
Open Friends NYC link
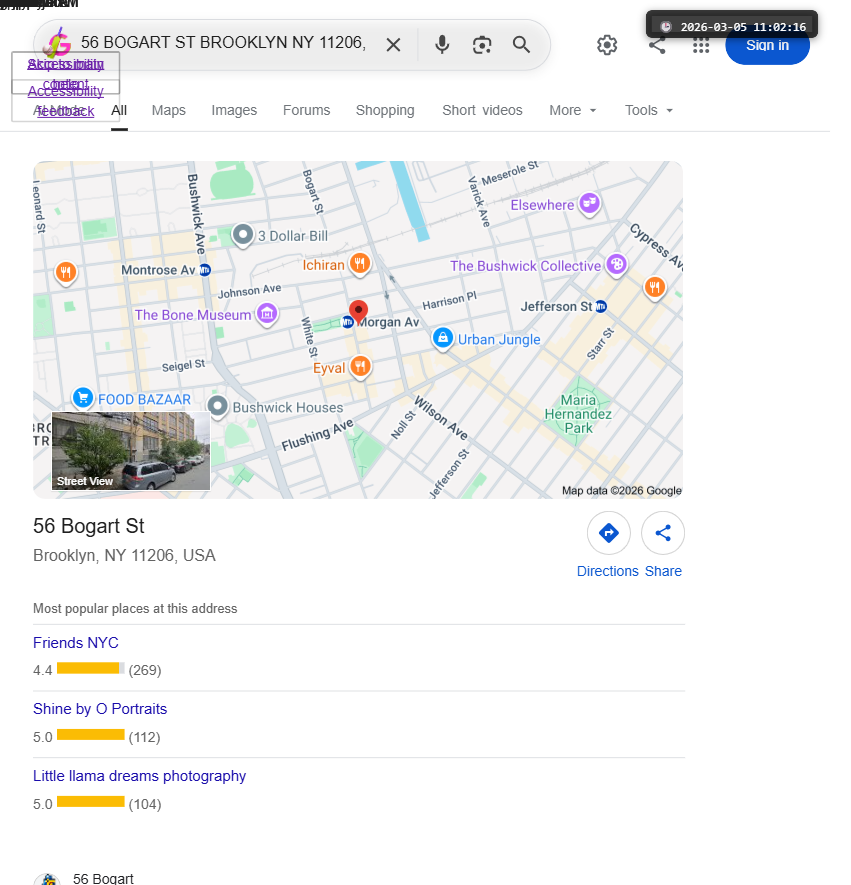tap(76, 643)
